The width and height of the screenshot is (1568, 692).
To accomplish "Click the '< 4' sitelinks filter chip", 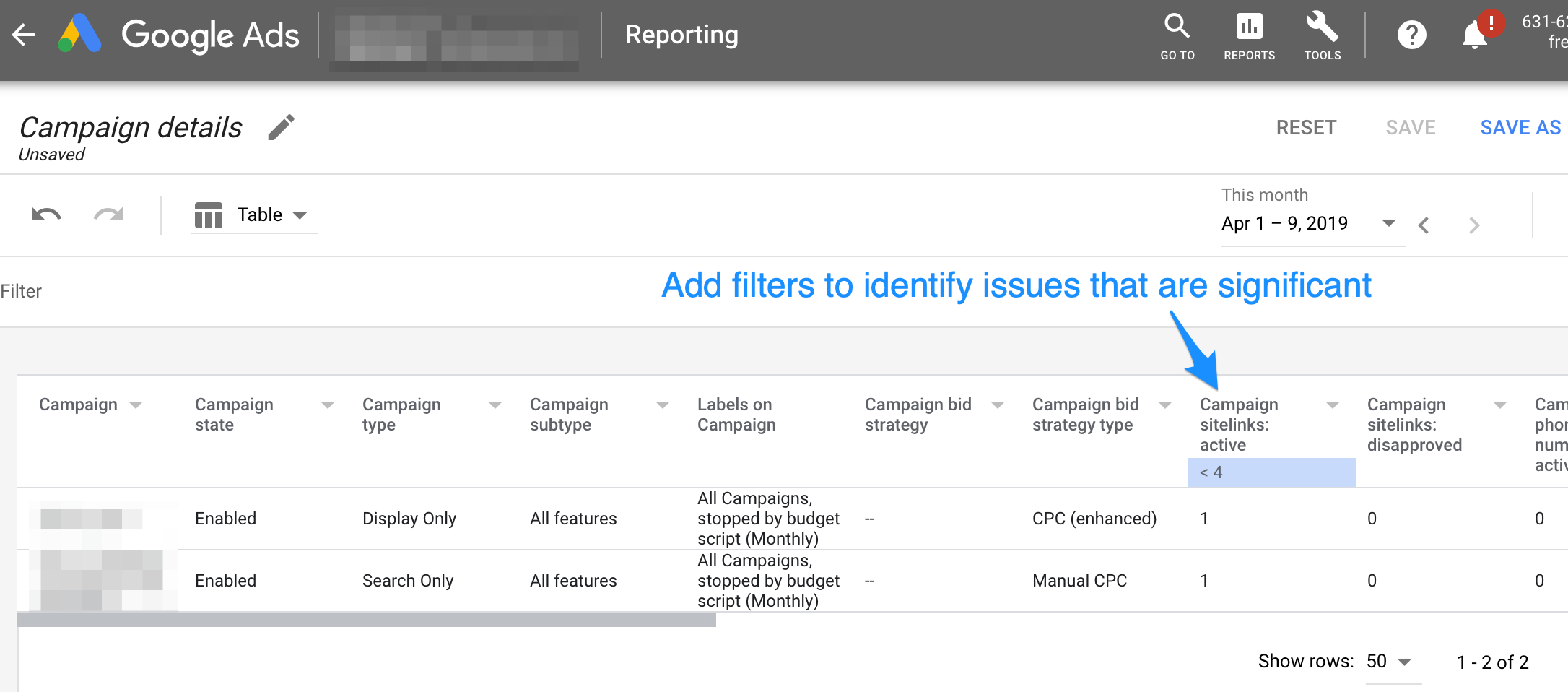I will coord(1271,472).
